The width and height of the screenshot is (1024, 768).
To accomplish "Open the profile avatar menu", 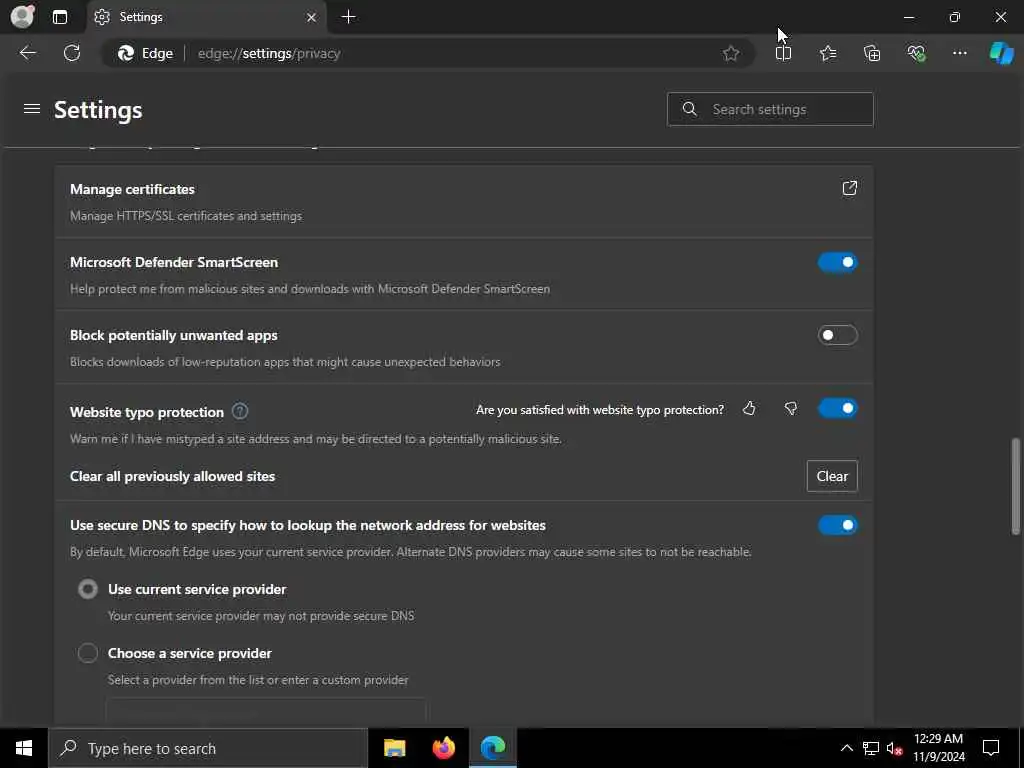I will [22, 16].
